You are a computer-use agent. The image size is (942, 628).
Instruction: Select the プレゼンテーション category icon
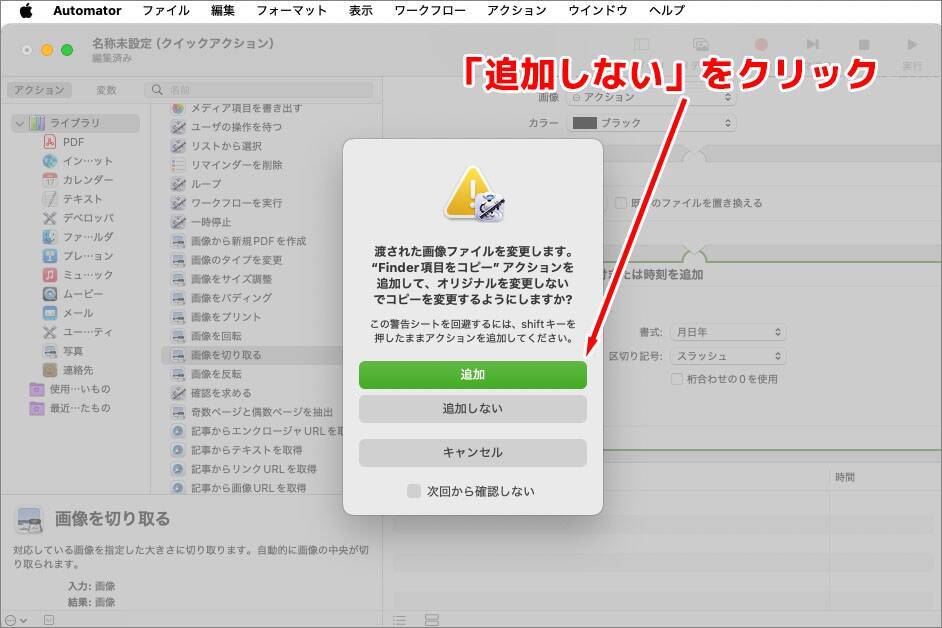(50, 256)
